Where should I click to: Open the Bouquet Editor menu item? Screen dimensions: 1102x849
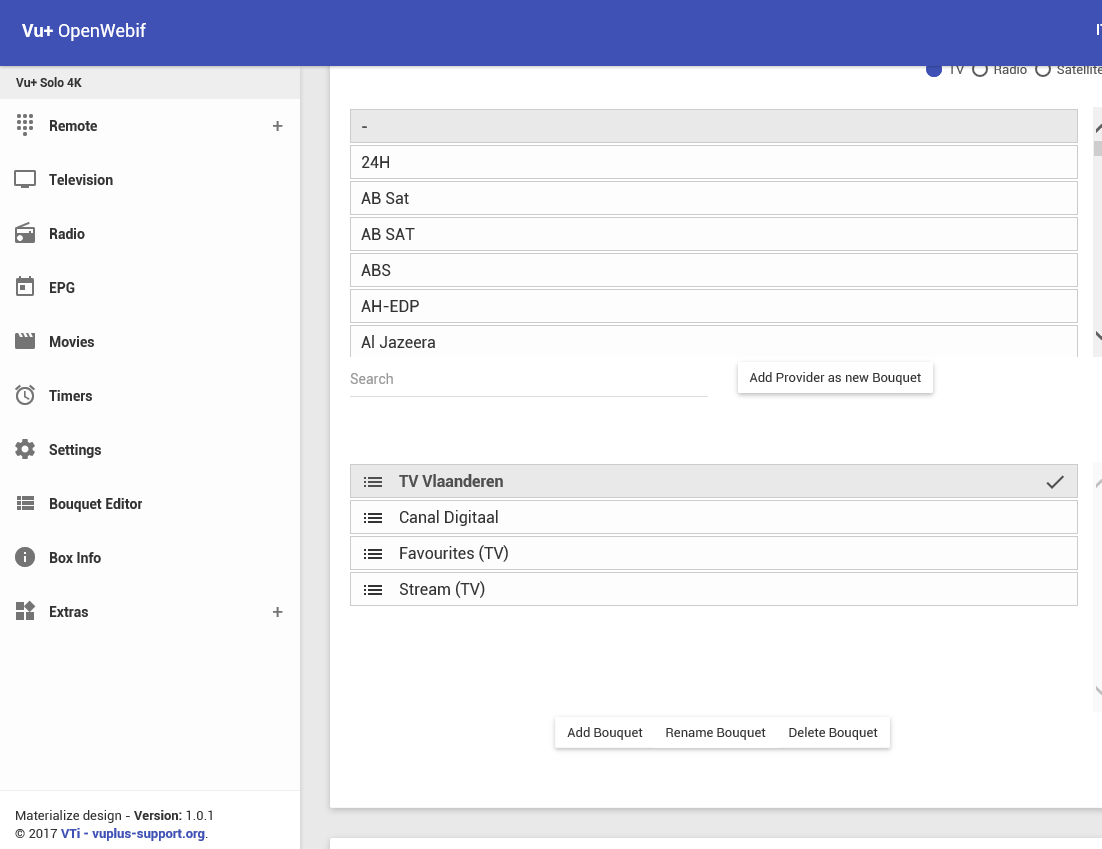(95, 504)
